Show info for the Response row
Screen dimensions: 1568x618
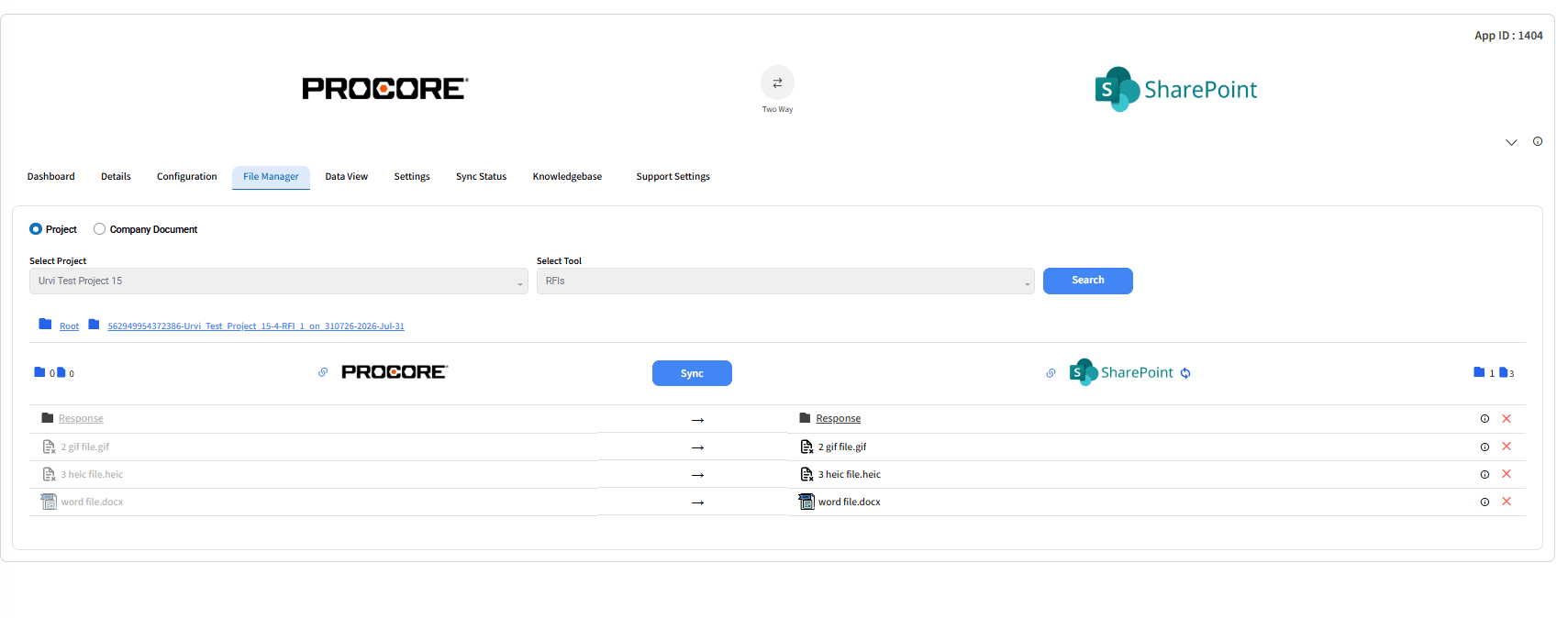click(1485, 419)
